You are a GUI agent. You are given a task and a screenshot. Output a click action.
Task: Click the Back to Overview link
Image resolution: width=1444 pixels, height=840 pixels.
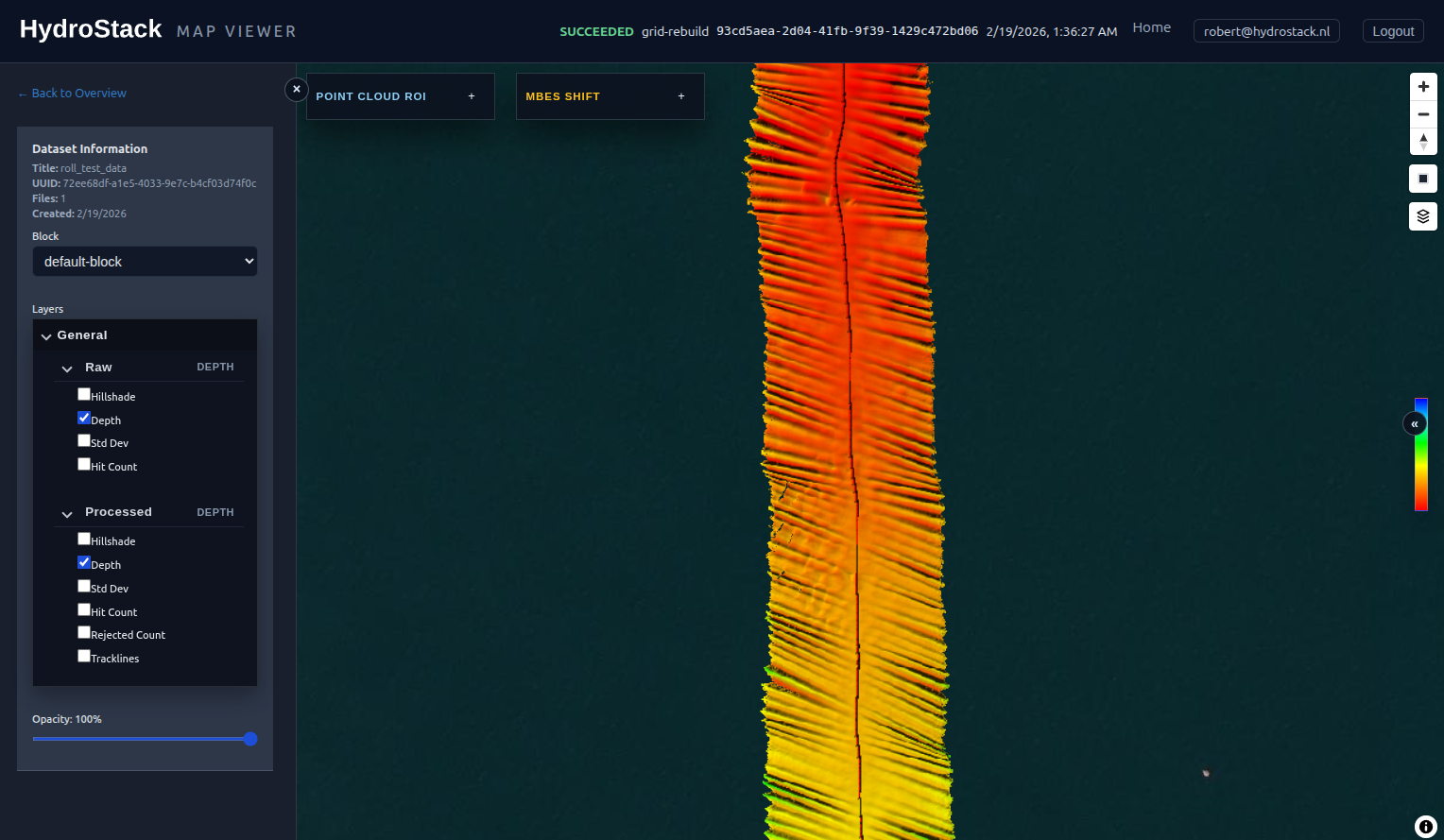(x=71, y=93)
